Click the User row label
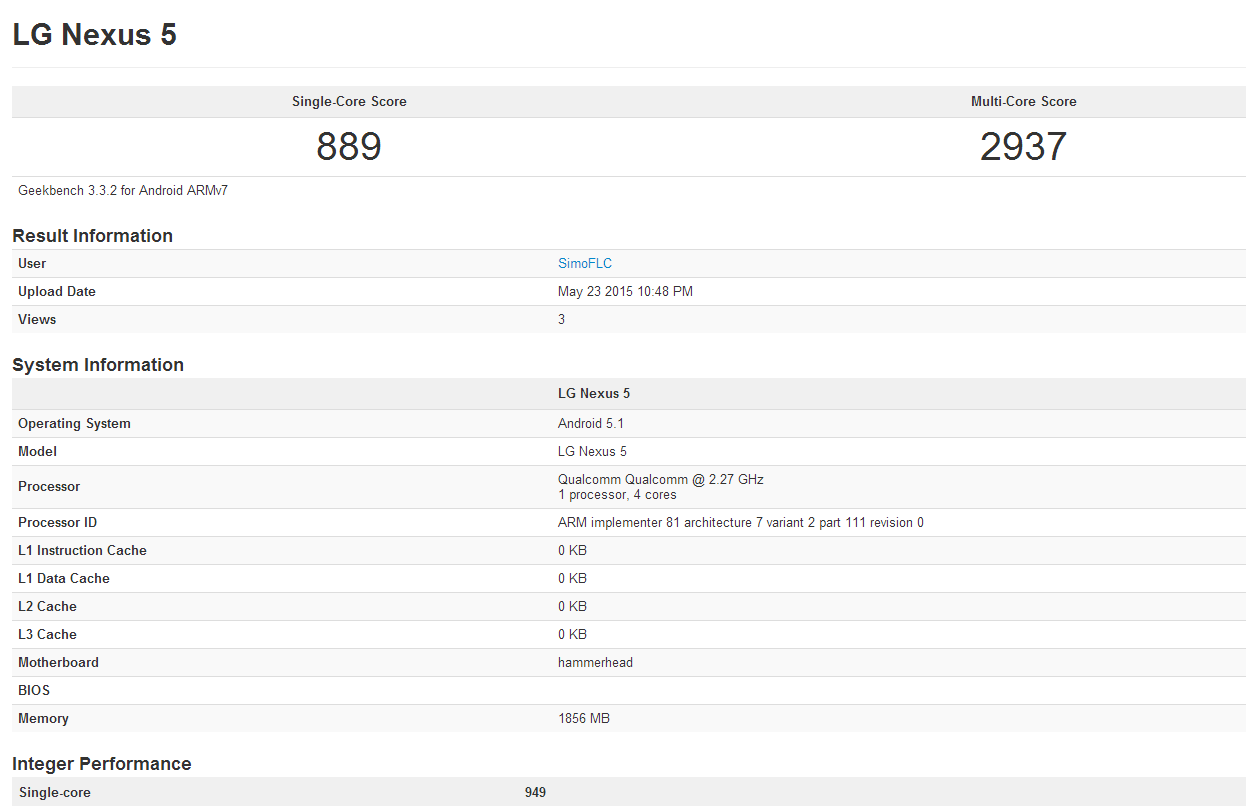This screenshot has width=1246, height=806. pos(32,264)
